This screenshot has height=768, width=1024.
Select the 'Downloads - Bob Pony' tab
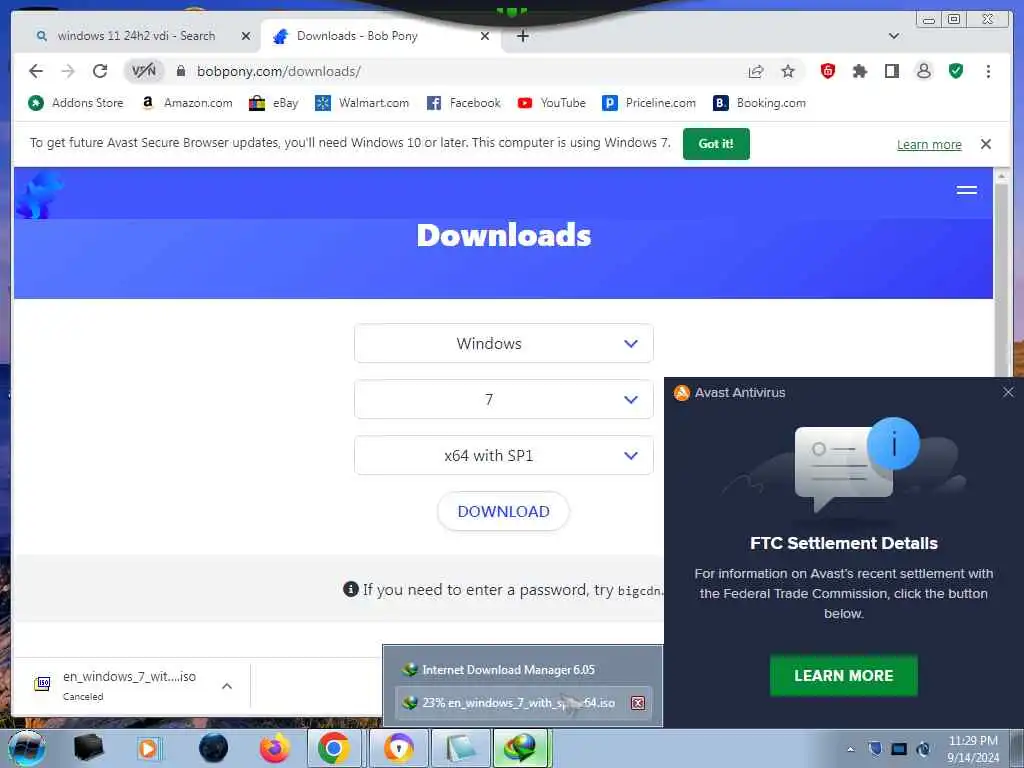coord(357,36)
